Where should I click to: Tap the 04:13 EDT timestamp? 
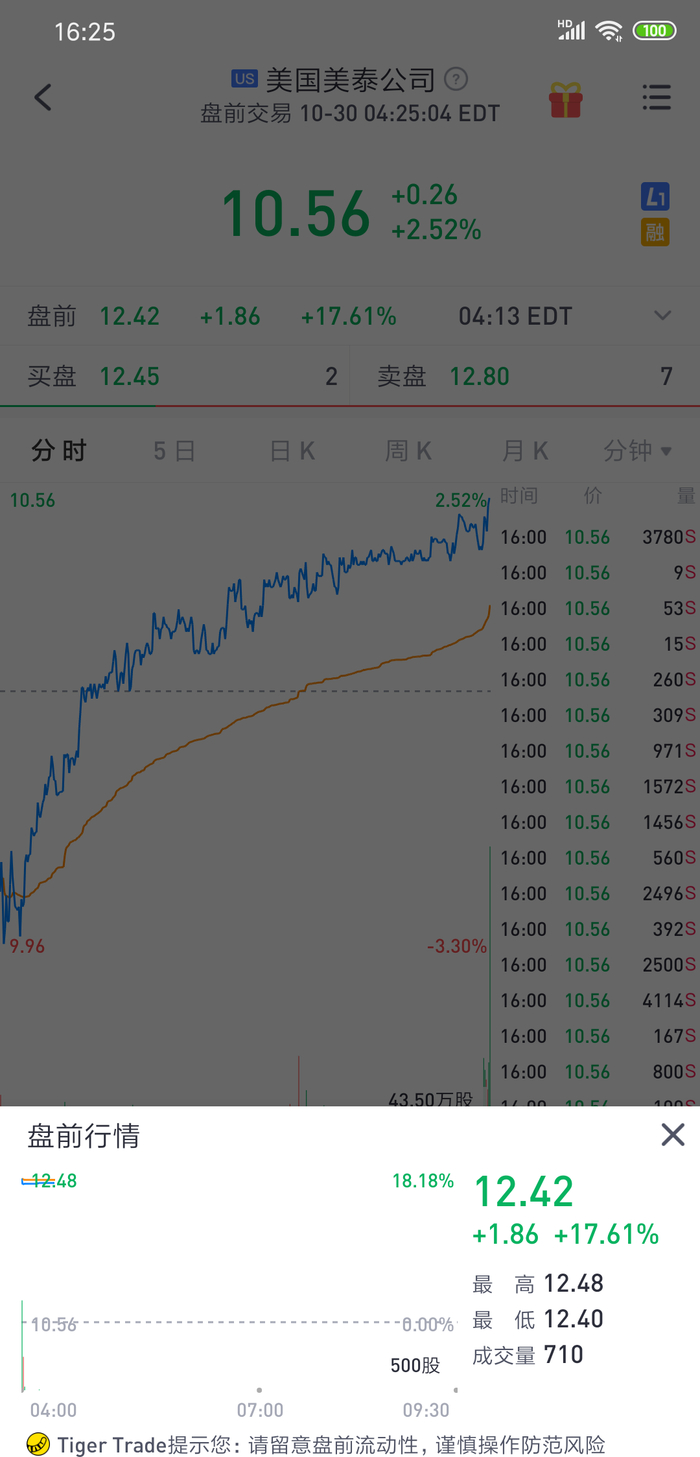click(515, 317)
